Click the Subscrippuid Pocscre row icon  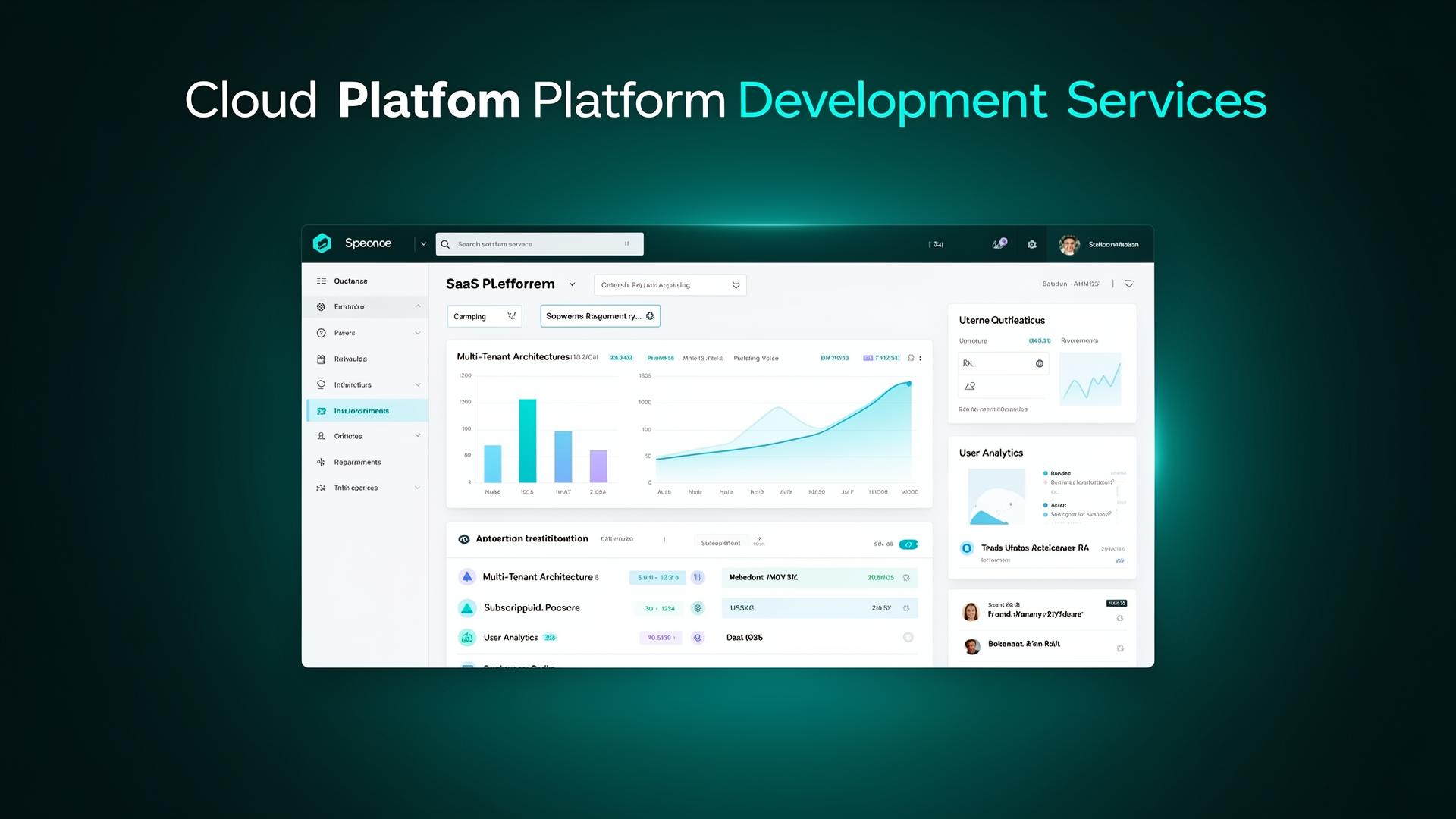(467, 607)
